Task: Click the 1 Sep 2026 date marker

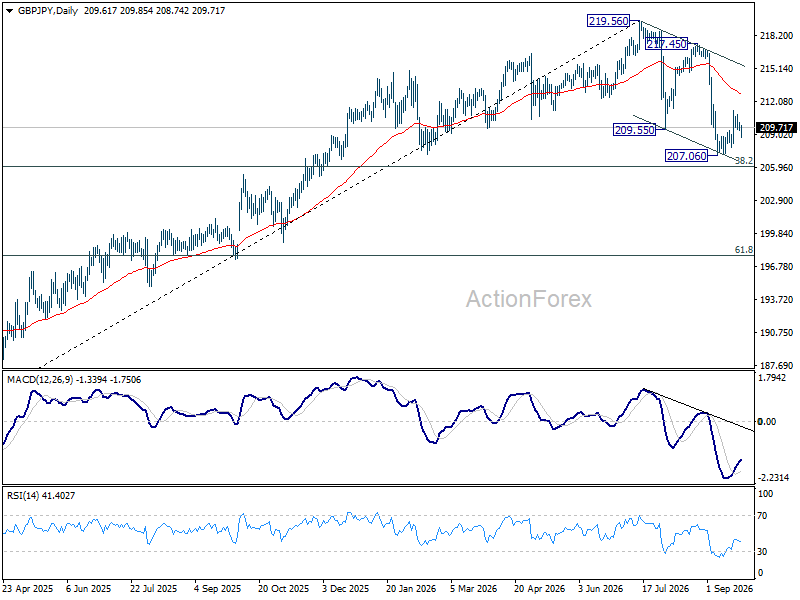Action: tap(729, 588)
